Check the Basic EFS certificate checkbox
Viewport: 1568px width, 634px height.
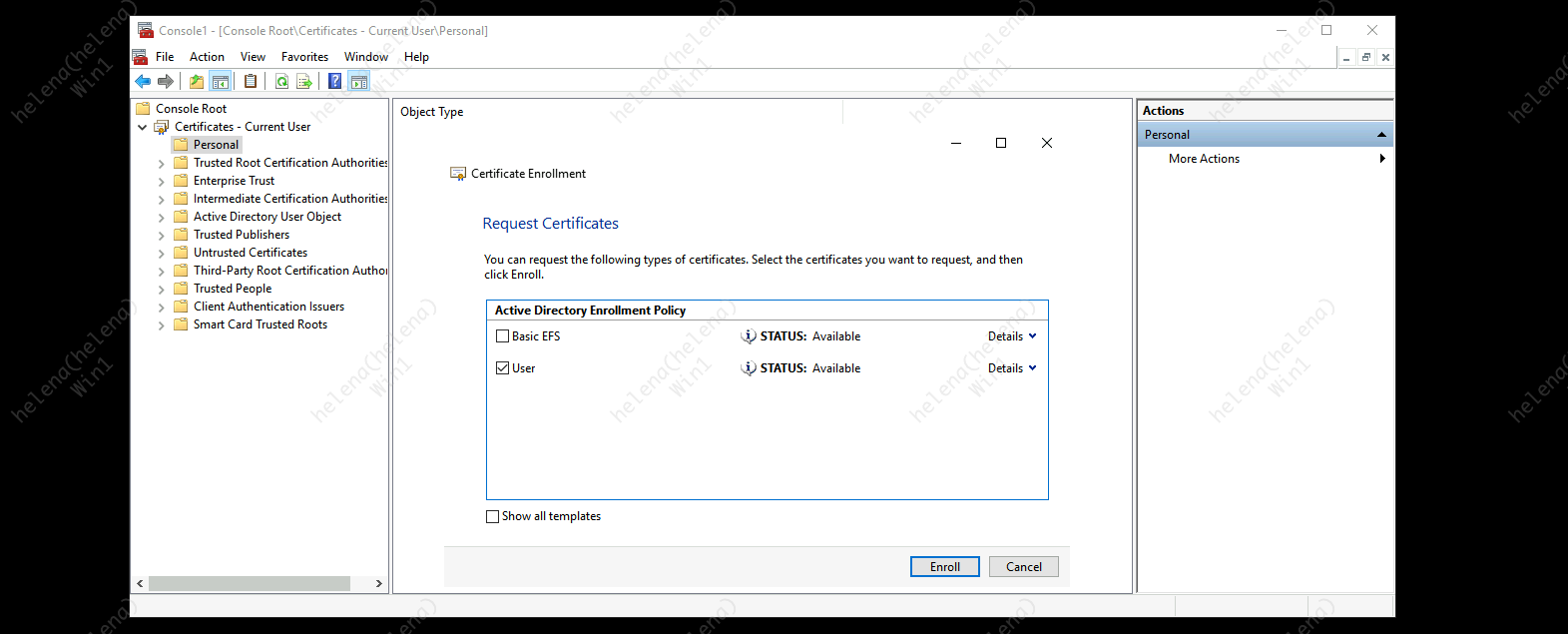[x=503, y=336]
